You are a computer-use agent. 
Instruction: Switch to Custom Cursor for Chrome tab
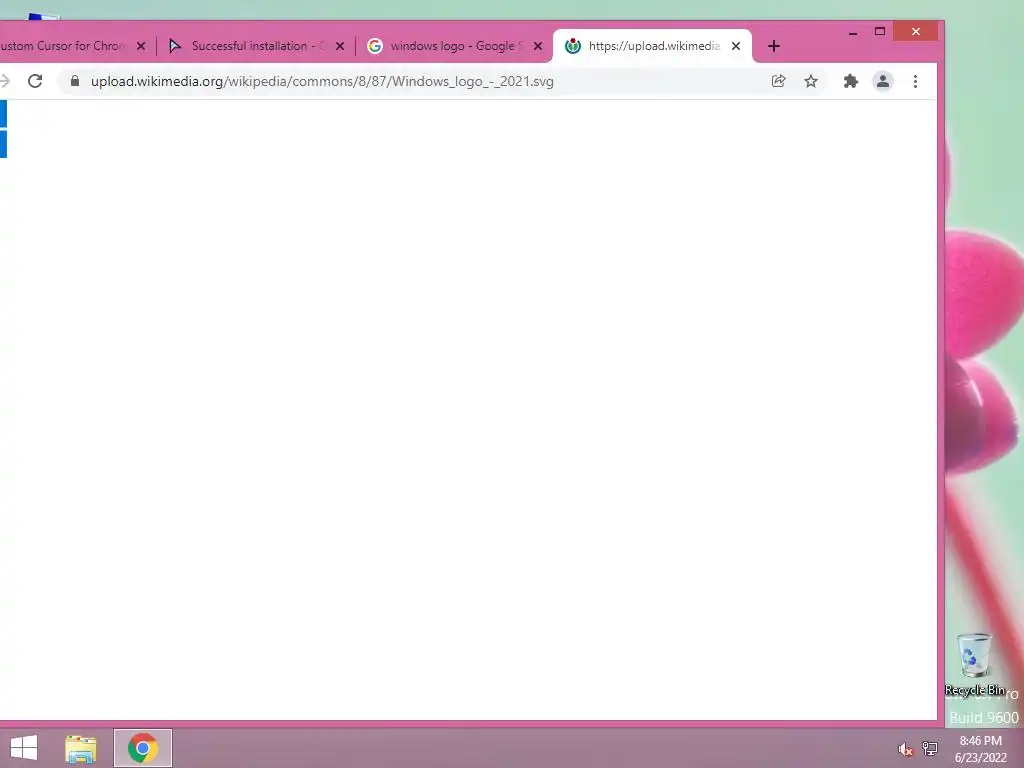click(63, 46)
